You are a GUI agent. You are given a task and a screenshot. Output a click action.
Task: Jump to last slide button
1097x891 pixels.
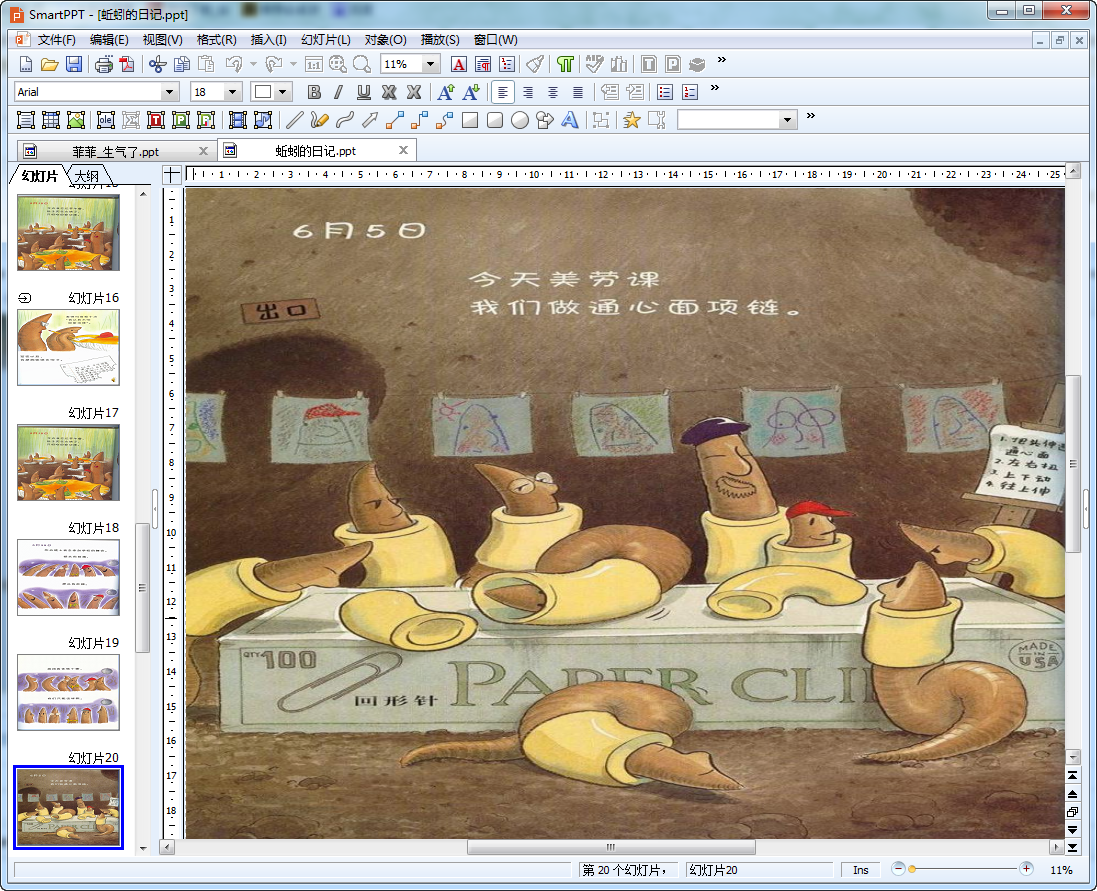tap(1073, 848)
